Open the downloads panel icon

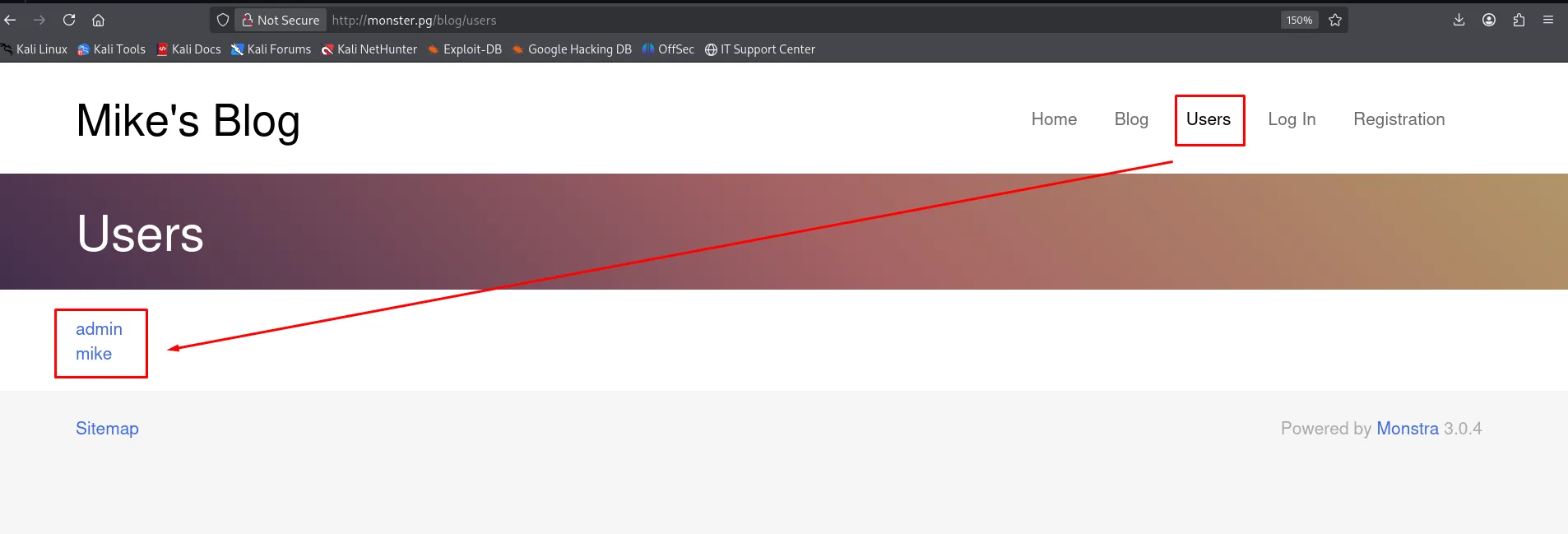click(1459, 20)
